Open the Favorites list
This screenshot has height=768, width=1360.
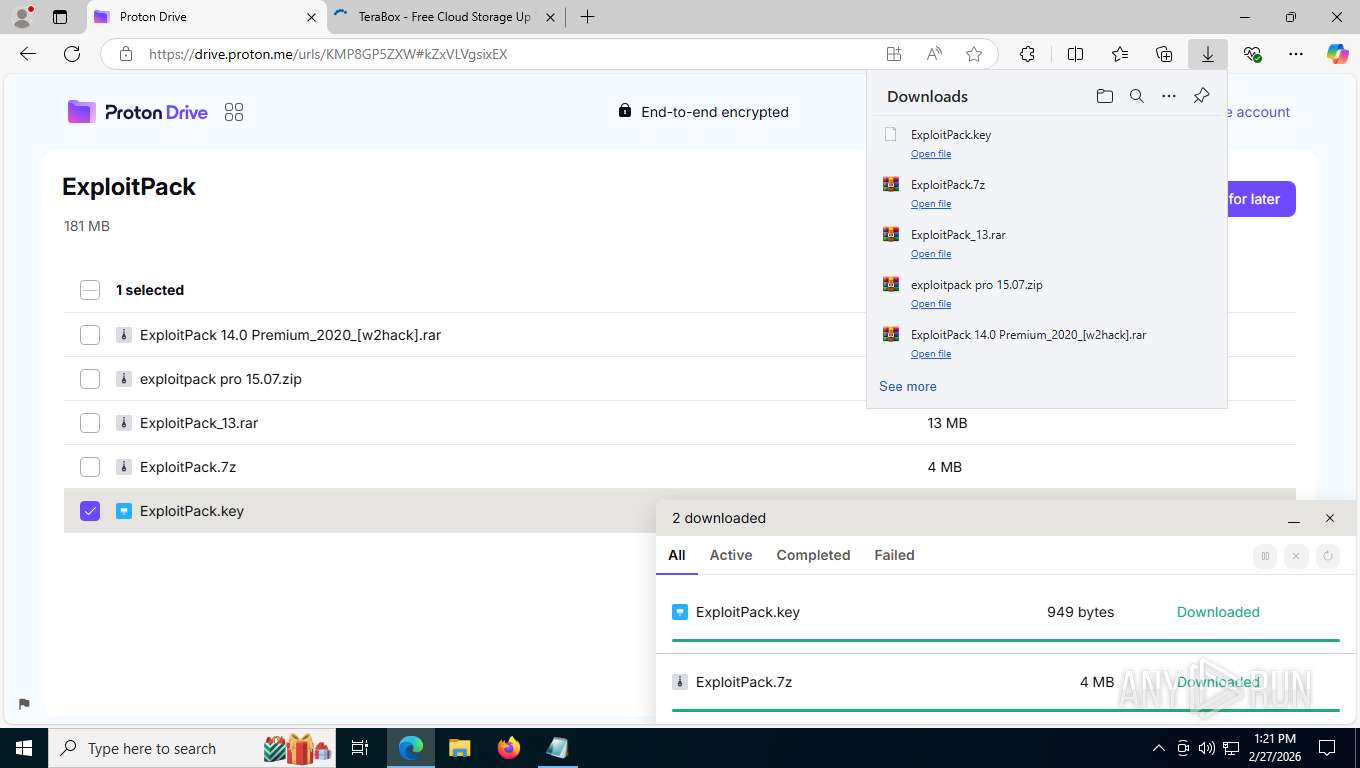[x=1120, y=54]
